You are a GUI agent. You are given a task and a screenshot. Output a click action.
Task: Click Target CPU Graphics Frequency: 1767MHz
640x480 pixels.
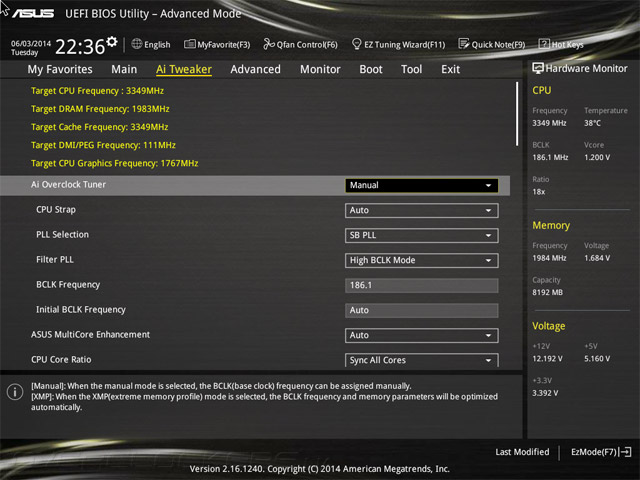click(115, 163)
